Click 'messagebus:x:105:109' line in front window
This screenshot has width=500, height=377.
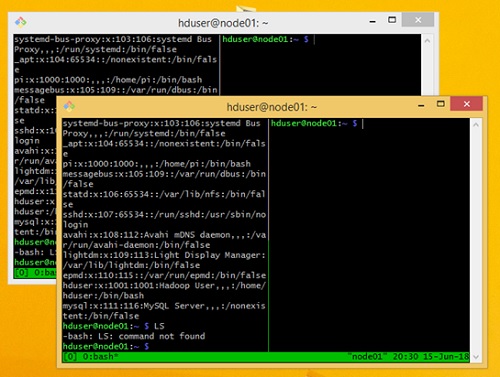[x=164, y=174]
